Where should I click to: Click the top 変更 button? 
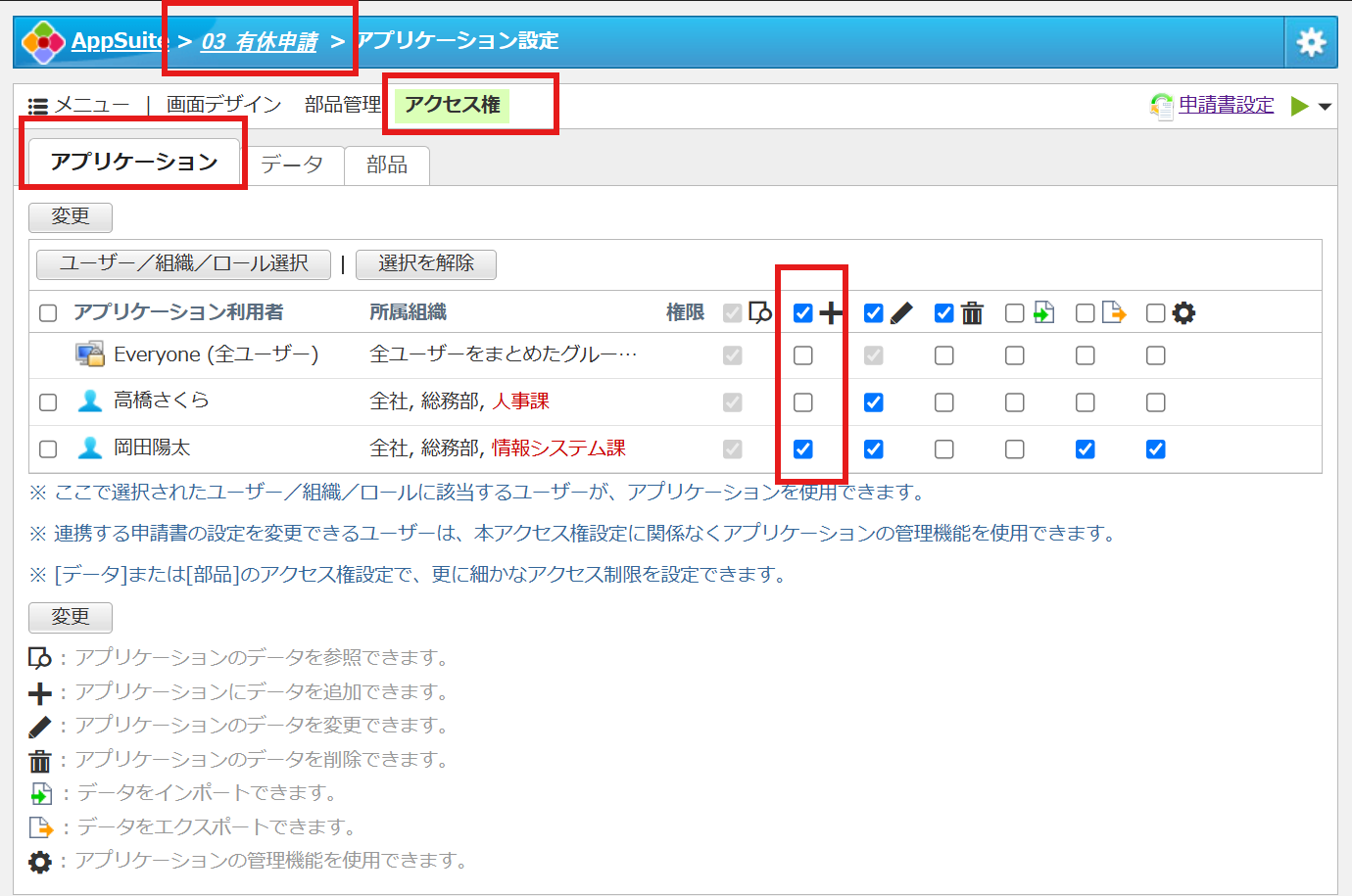point(71,216)
